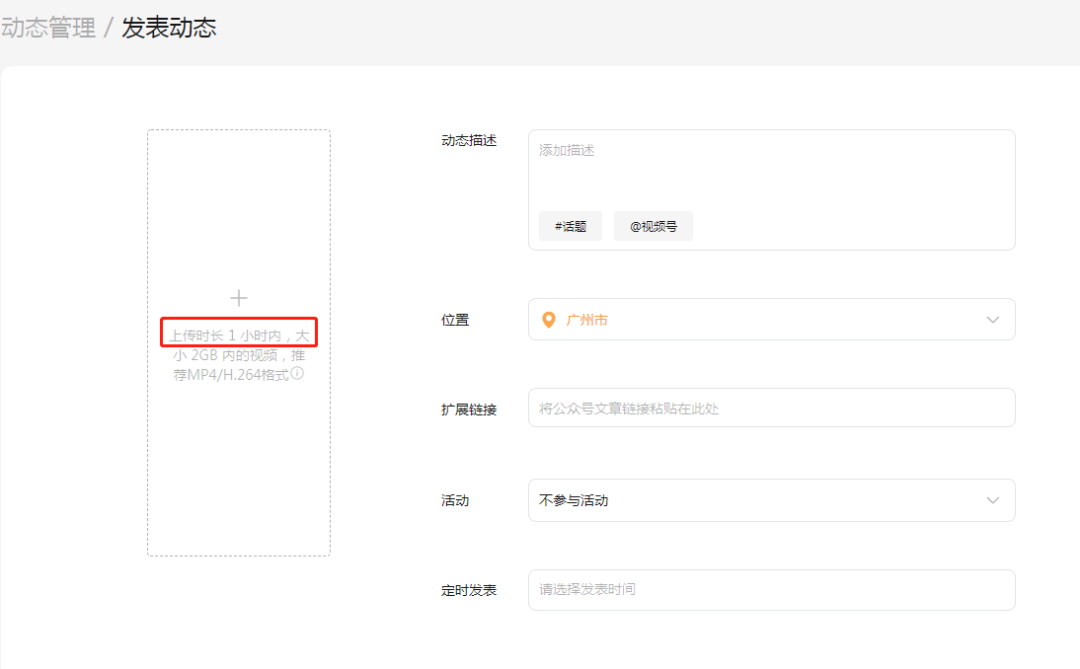The image size is (1080, 669).
Task: Click the info icon beside H.264格式
Action: pyautogui.click(x=297, y=374)
